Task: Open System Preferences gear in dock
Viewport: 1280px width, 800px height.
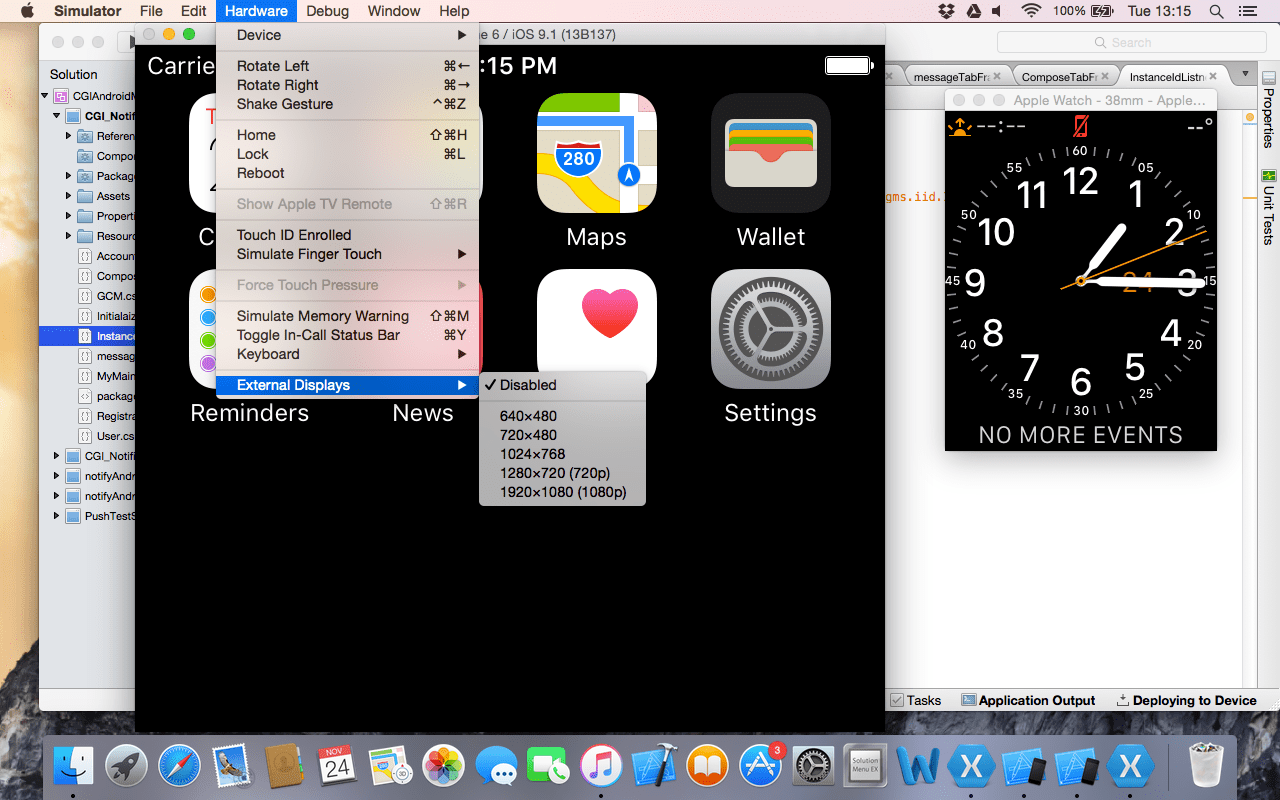Action: tap(813, 767)
